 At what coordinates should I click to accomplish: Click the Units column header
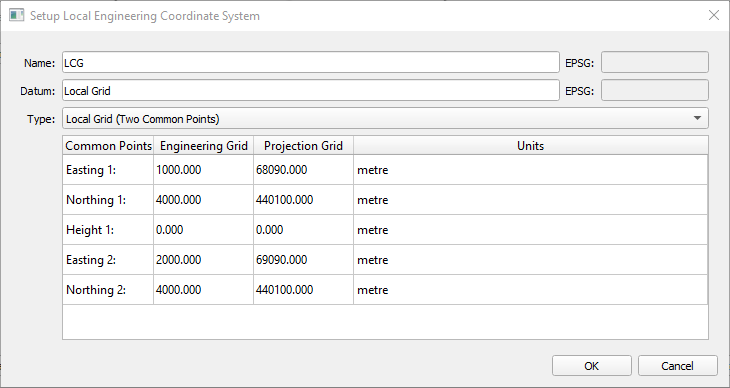[531, 146]
